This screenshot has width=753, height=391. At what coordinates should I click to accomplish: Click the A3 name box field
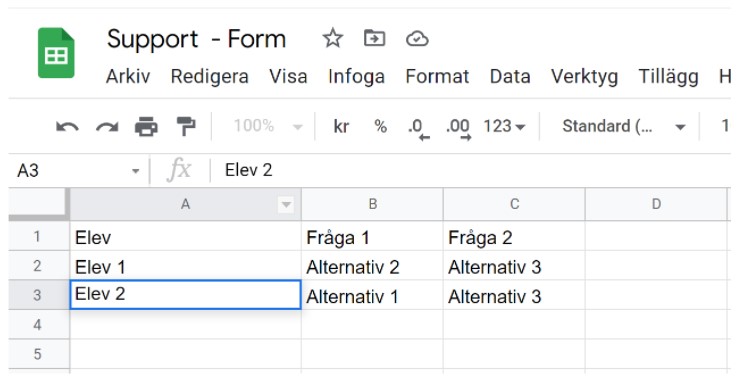click(x=78, y=171)
